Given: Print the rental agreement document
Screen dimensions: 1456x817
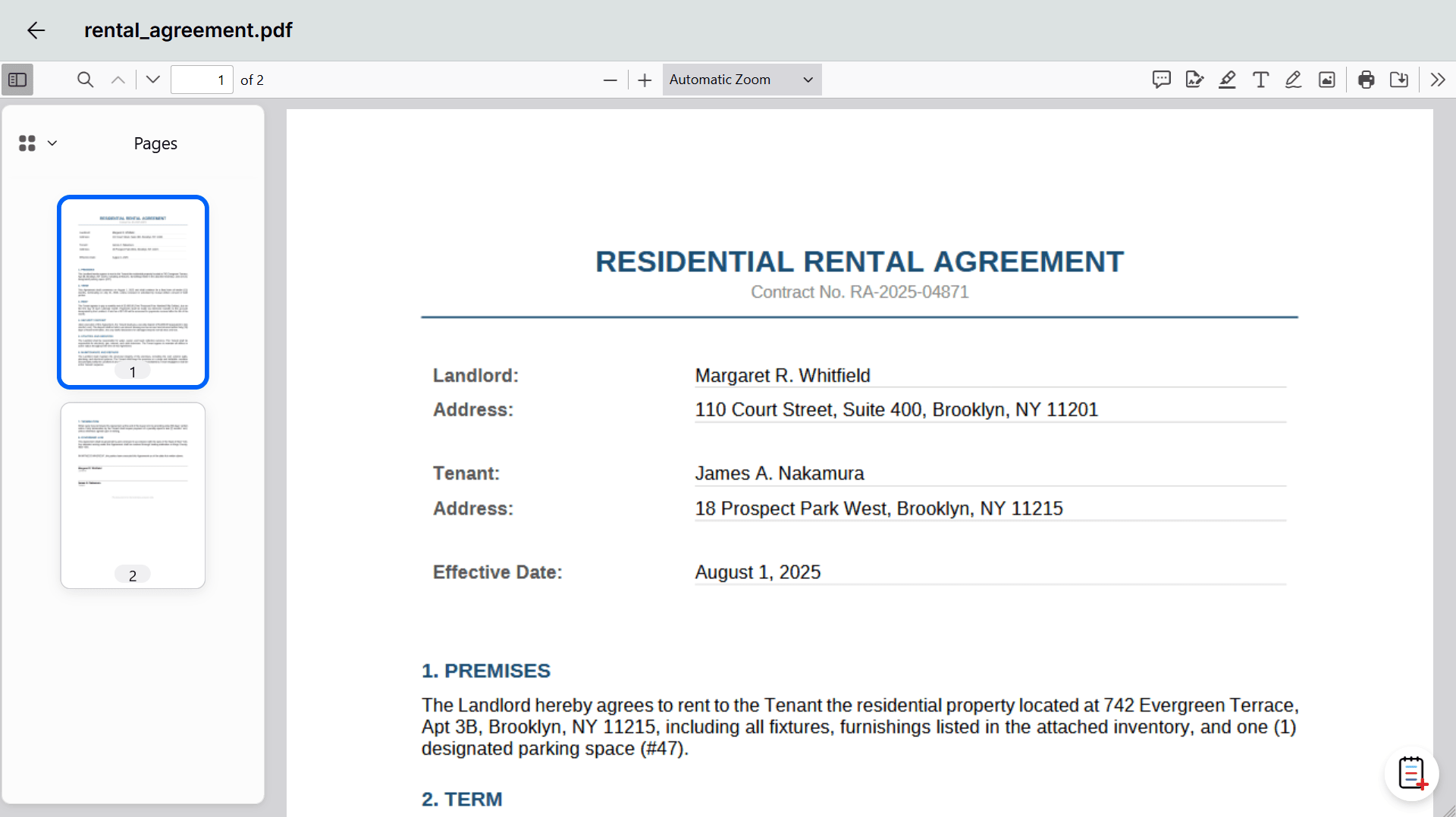Looking at the screenshot, I should pyautogui.click(x=1367, y=80).
